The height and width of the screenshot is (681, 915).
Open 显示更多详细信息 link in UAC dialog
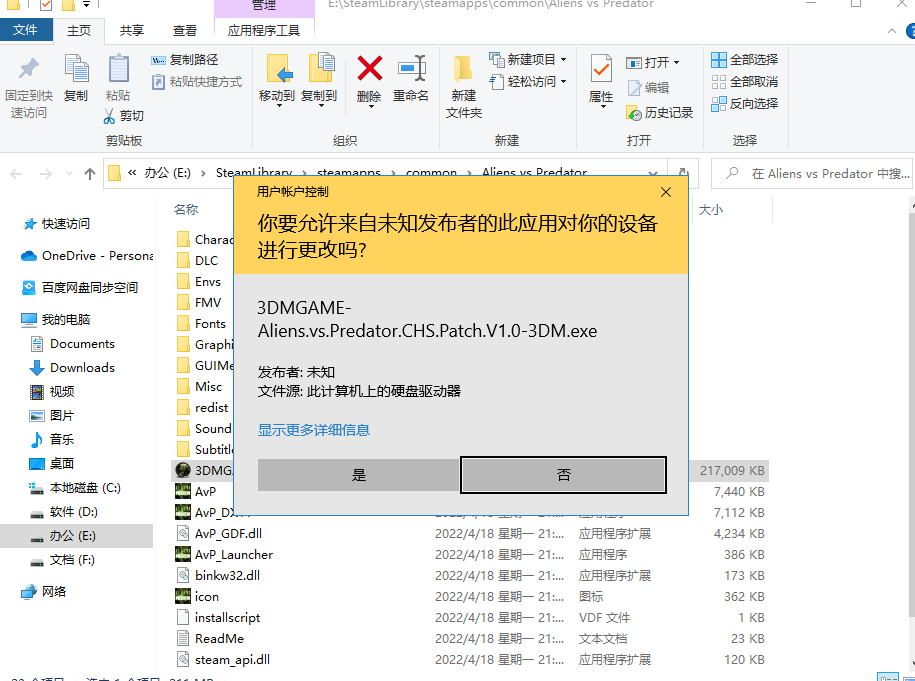[314, 430]
